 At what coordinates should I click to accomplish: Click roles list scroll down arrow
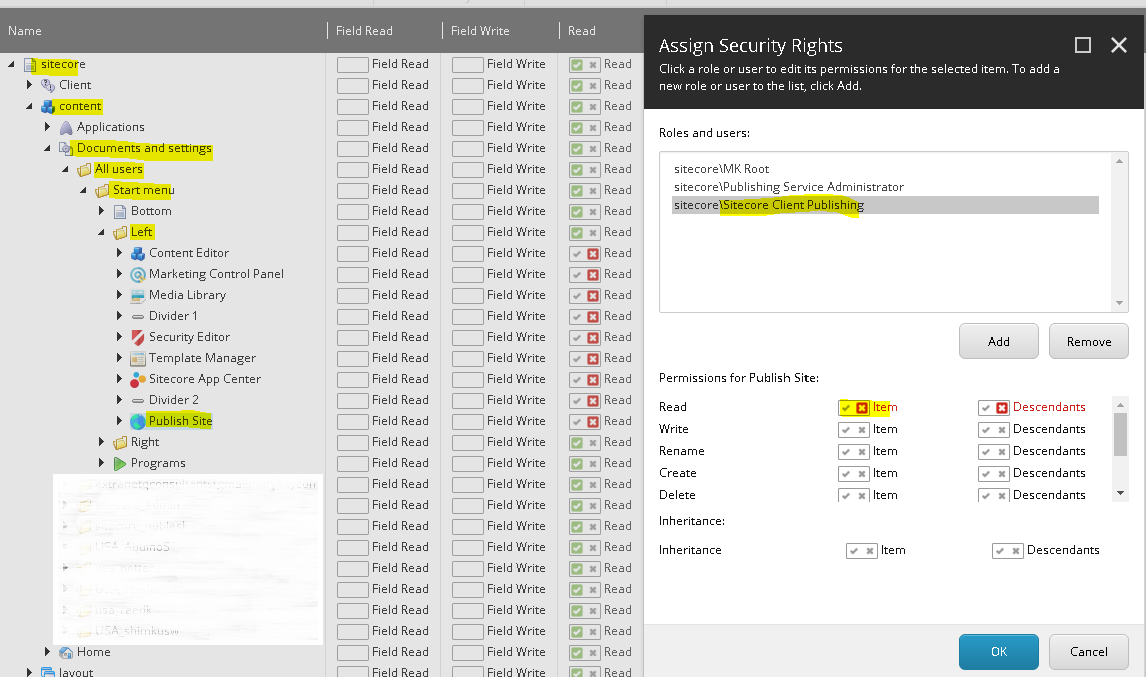1119,303
